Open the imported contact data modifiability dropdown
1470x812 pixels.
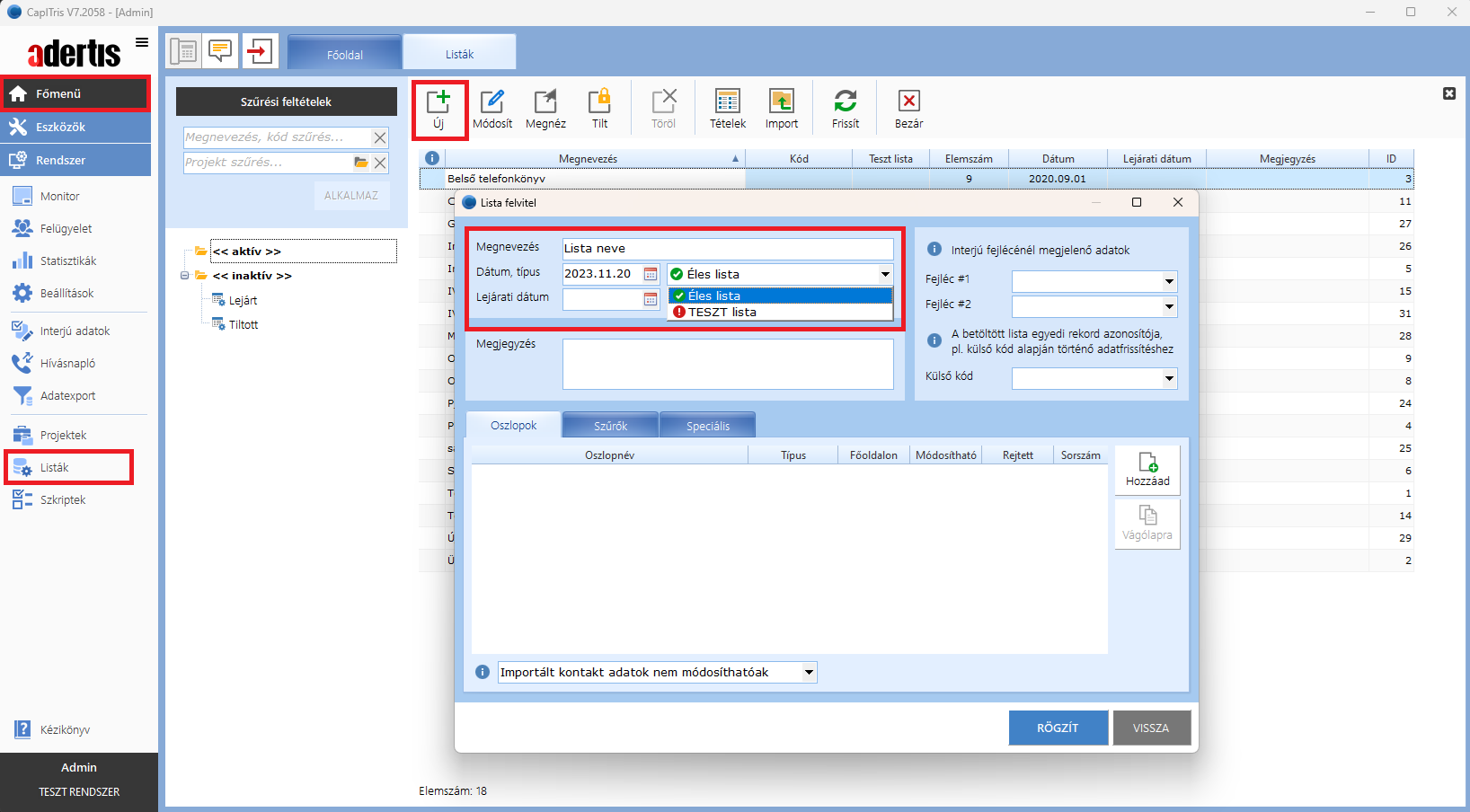click(x=809, y=673)
